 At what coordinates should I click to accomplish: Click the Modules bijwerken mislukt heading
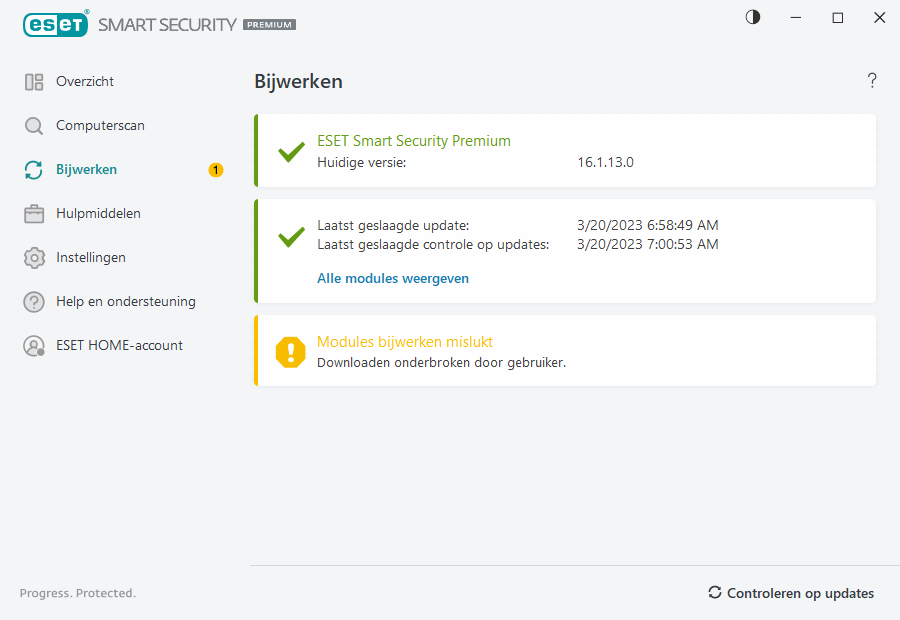point(404,342)
